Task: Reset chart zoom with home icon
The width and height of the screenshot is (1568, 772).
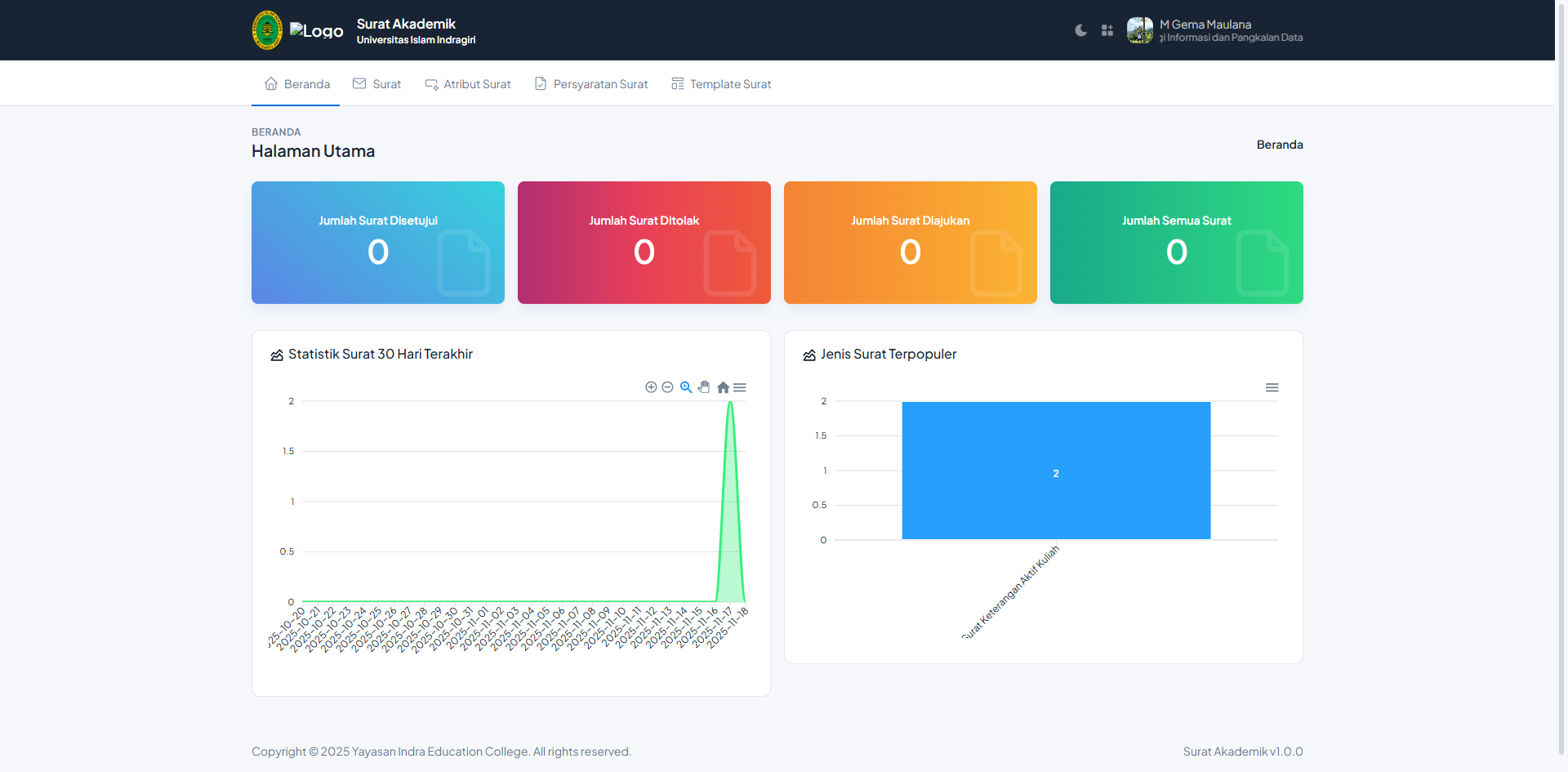Action: coord(723,387)
